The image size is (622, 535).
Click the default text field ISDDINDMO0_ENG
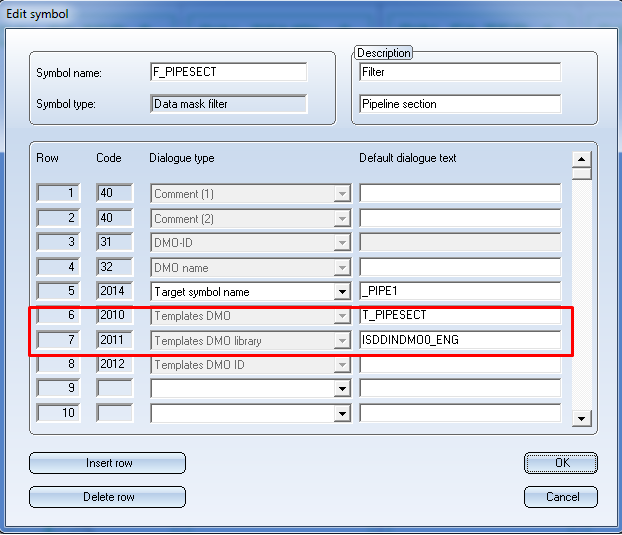[460, 340]
